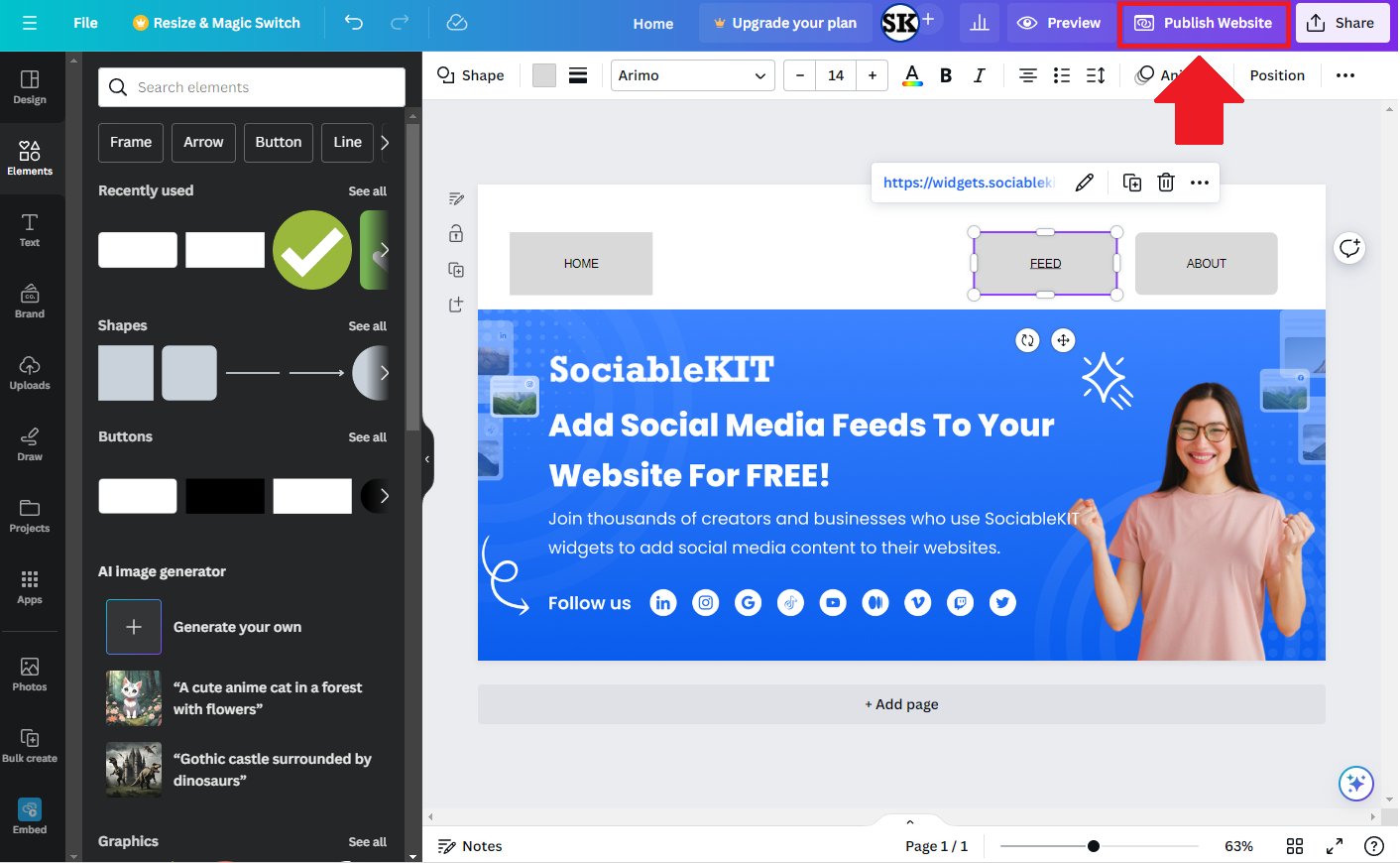The width and height of the screenshot is (1400, 863).
Task: Toggle bulleted list formatting
Action: [x=1062, y=75]
